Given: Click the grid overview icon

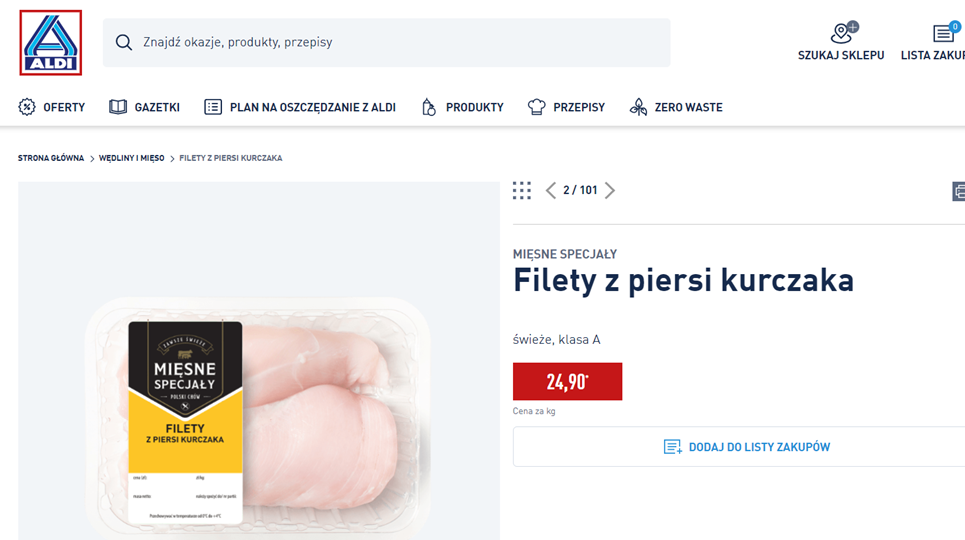Looking at the screenshot, I should 521,190.
